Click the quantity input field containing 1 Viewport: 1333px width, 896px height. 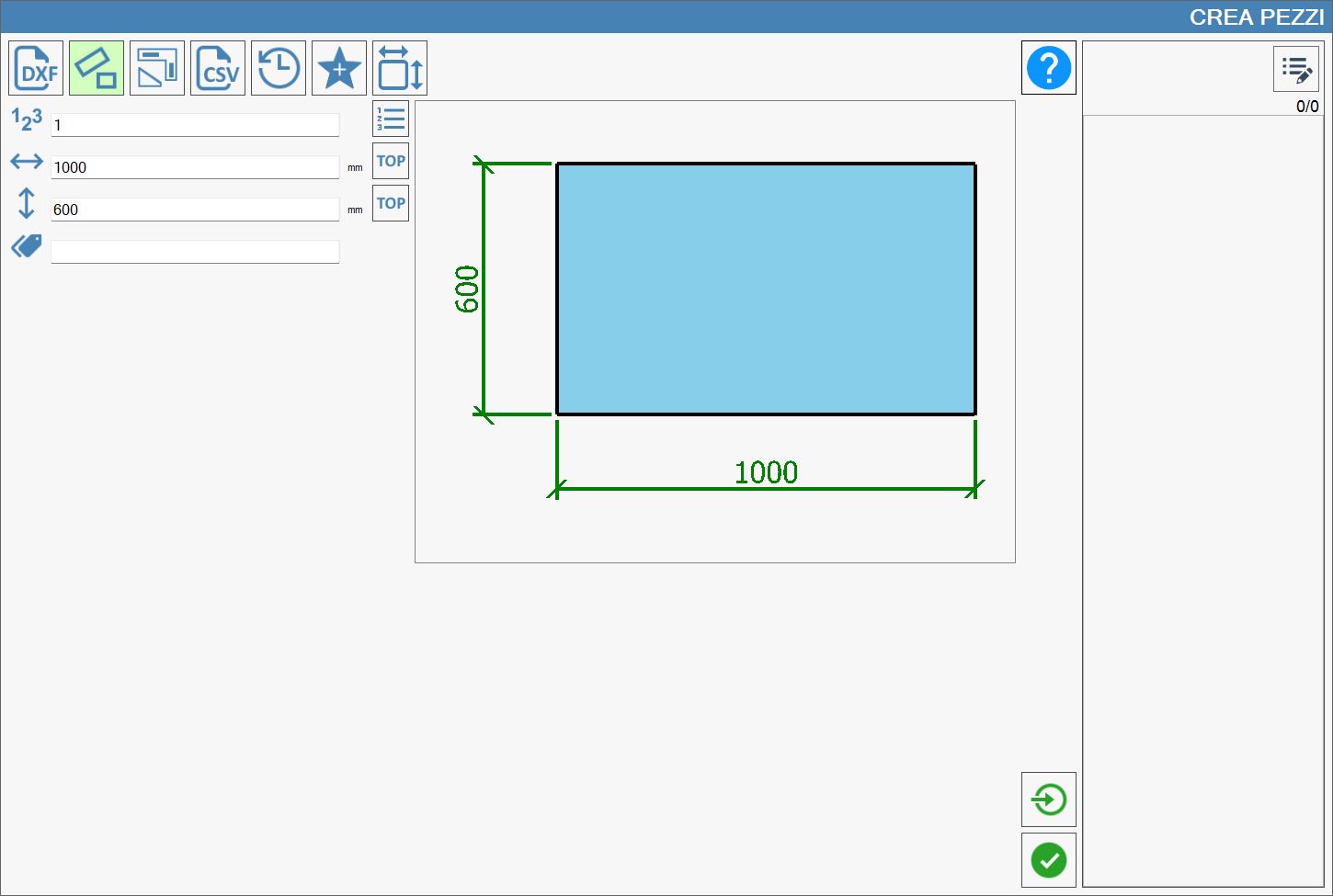pos(195,125)
